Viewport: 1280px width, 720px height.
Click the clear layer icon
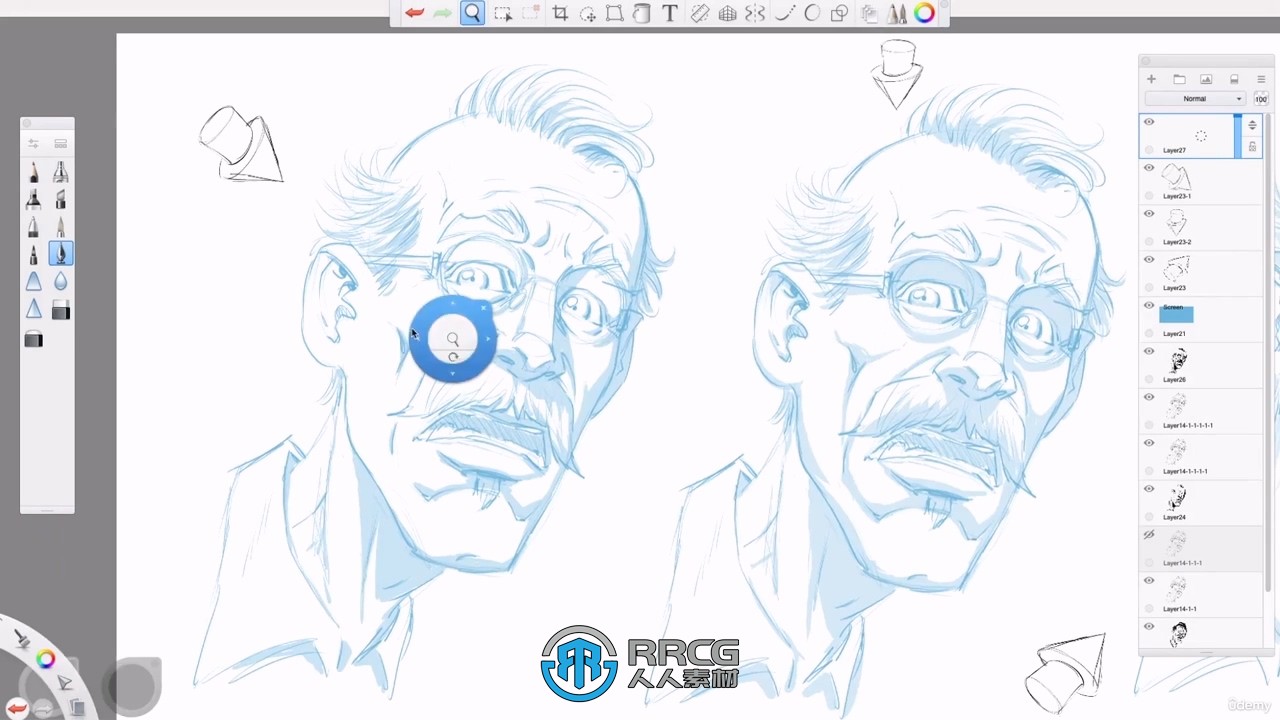(x=1234, y=79)
